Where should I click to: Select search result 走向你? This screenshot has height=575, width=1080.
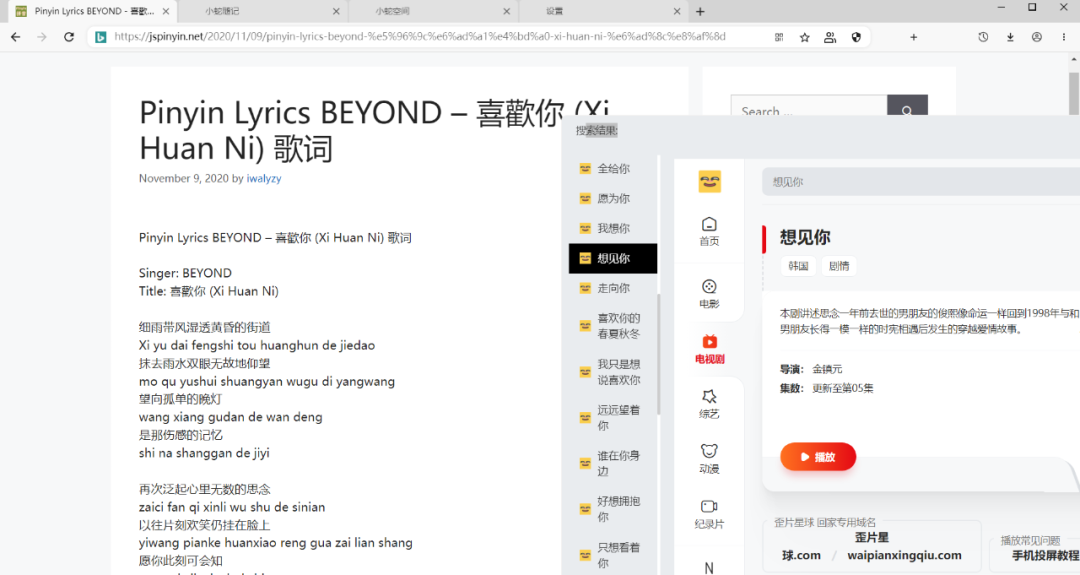click(x=613, y=289)
